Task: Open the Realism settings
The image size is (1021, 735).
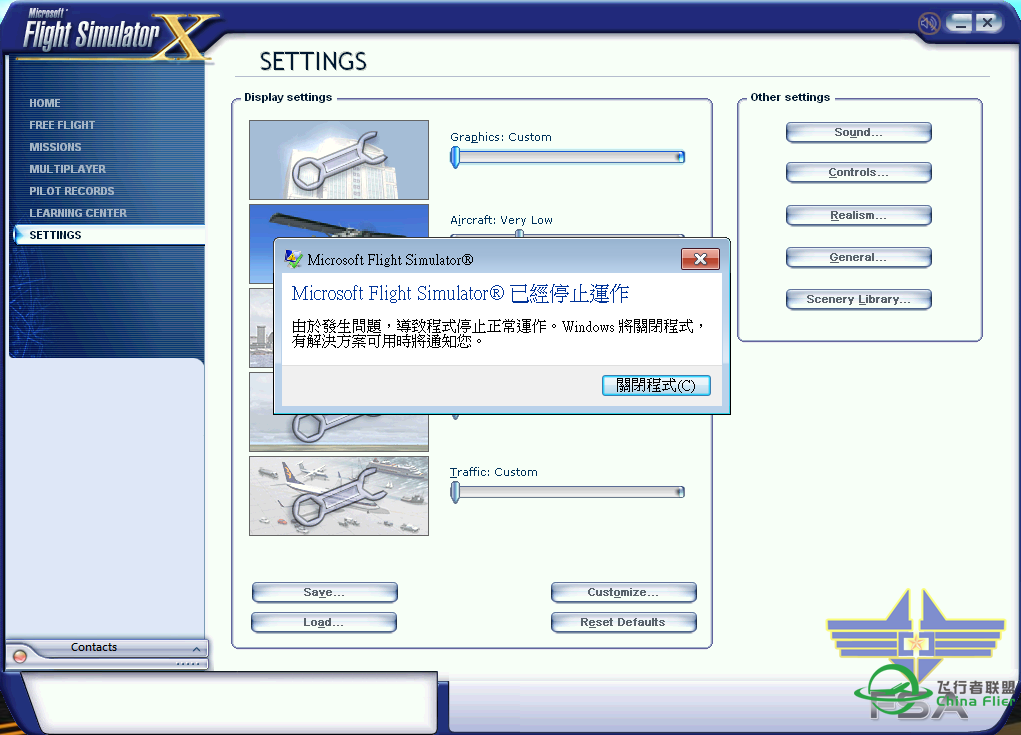Action: pyautogui.click(x=858, y=214)
